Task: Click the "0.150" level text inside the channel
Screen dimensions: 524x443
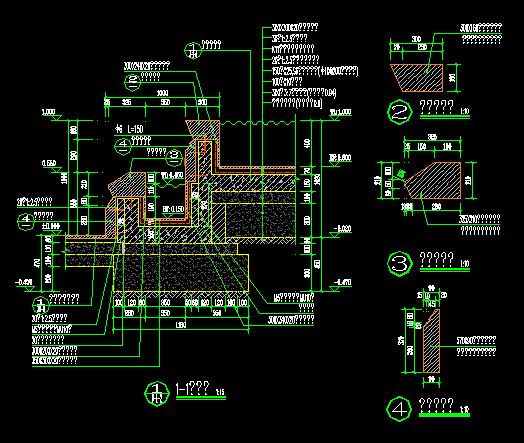Action: coord(173,209)
